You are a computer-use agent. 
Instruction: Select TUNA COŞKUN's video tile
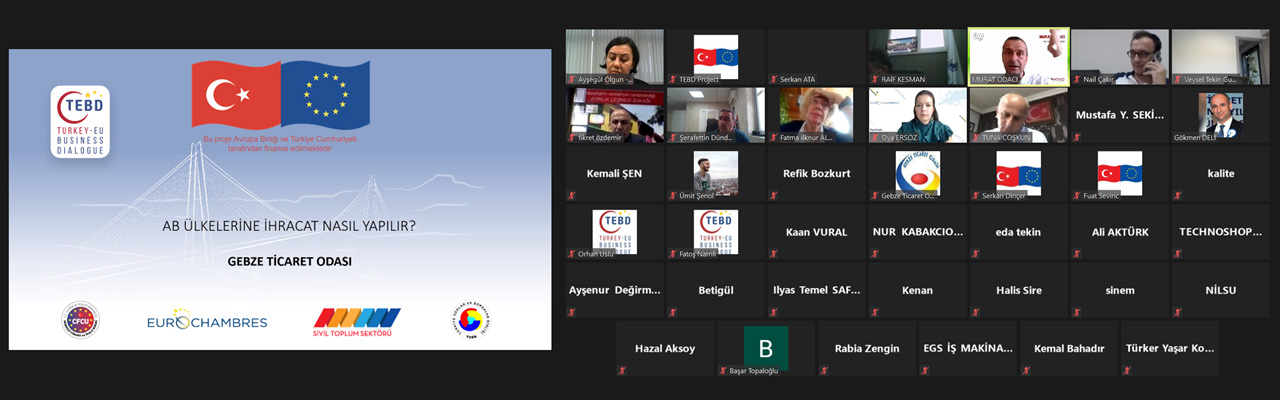1018,115
